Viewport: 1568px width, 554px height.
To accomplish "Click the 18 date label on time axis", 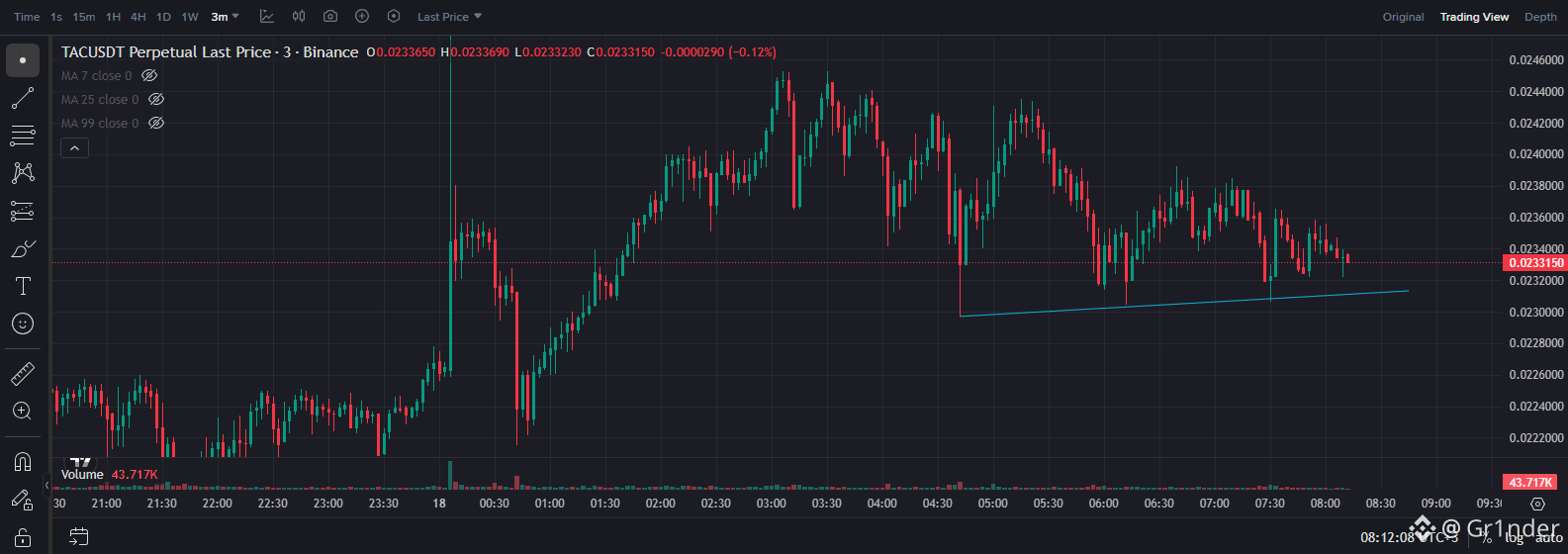I will 439,504.
